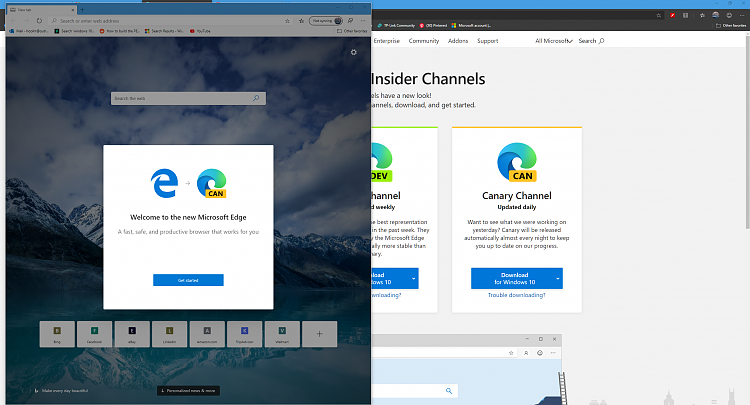Focus the Search the web box
The width and height of the screenshot is (750, 405).
pyautogui.click(x=188, y=98)
